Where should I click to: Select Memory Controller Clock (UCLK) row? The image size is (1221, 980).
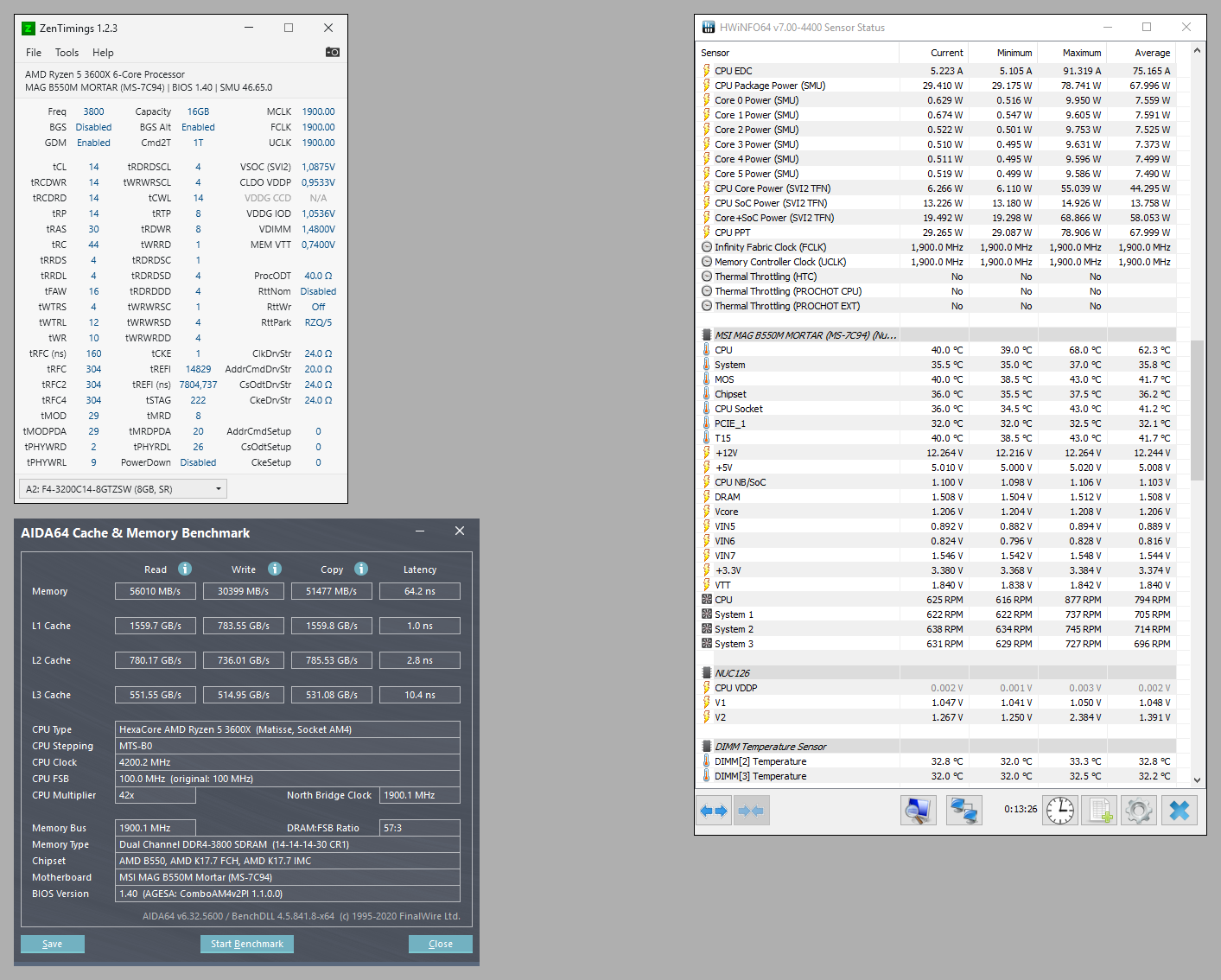point(937,262)
